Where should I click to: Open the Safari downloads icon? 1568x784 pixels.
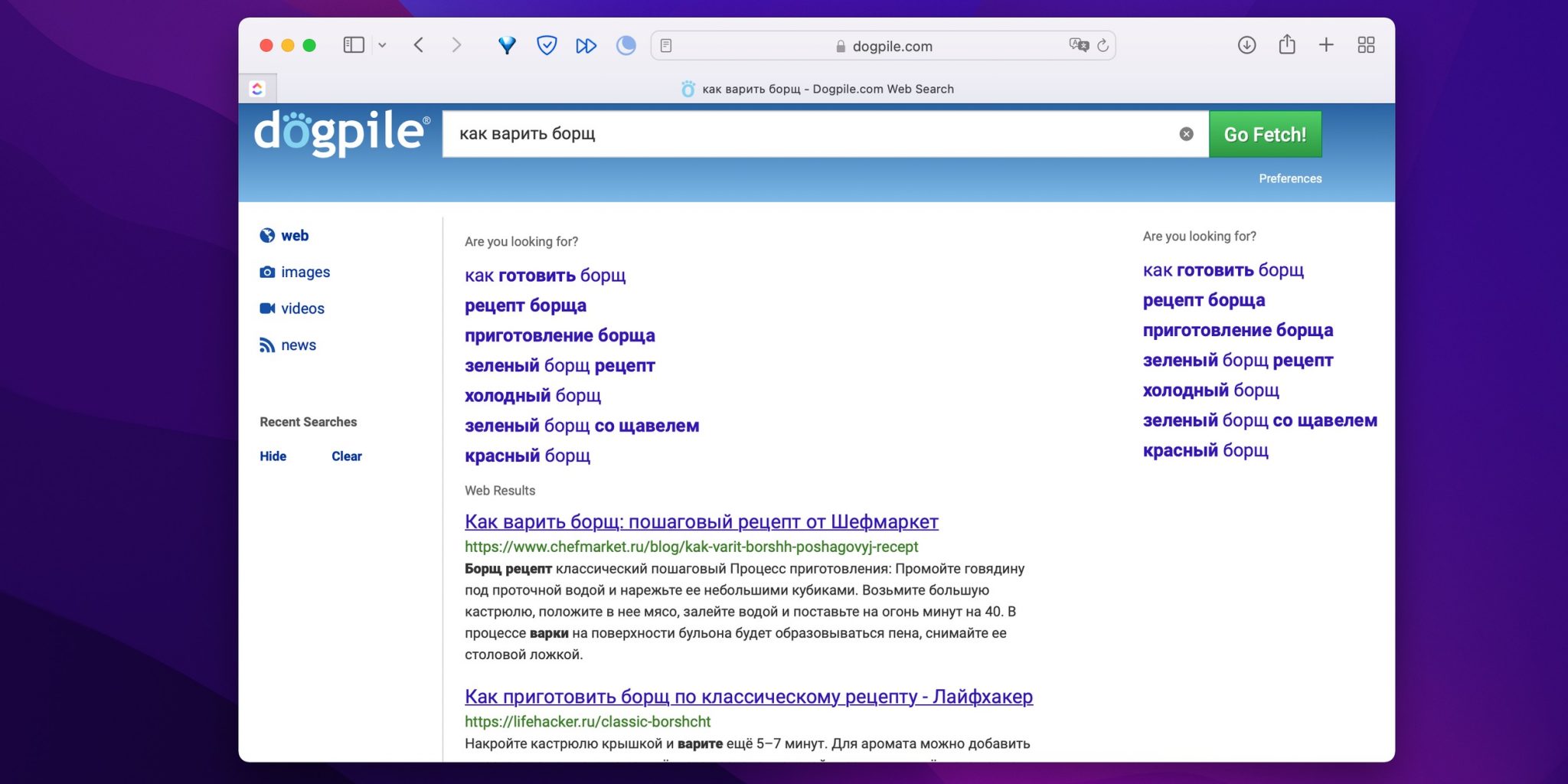click(1246, 45)
